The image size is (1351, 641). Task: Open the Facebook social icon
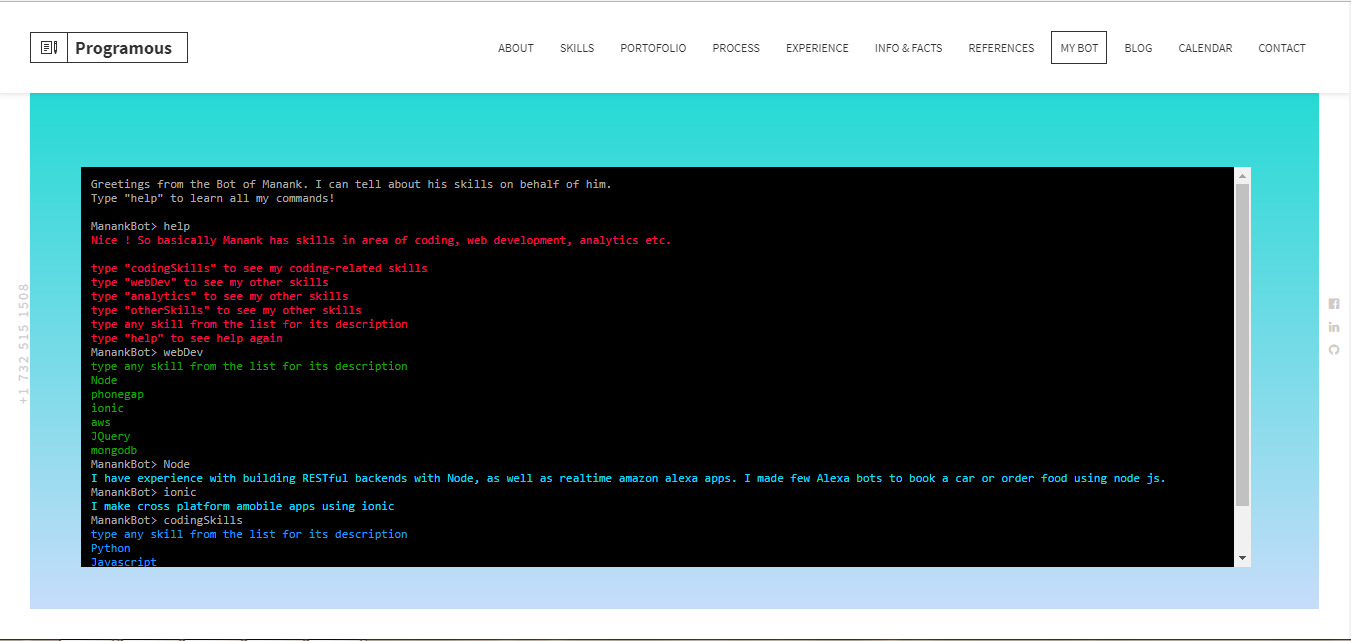click(x=1334, y=304)
